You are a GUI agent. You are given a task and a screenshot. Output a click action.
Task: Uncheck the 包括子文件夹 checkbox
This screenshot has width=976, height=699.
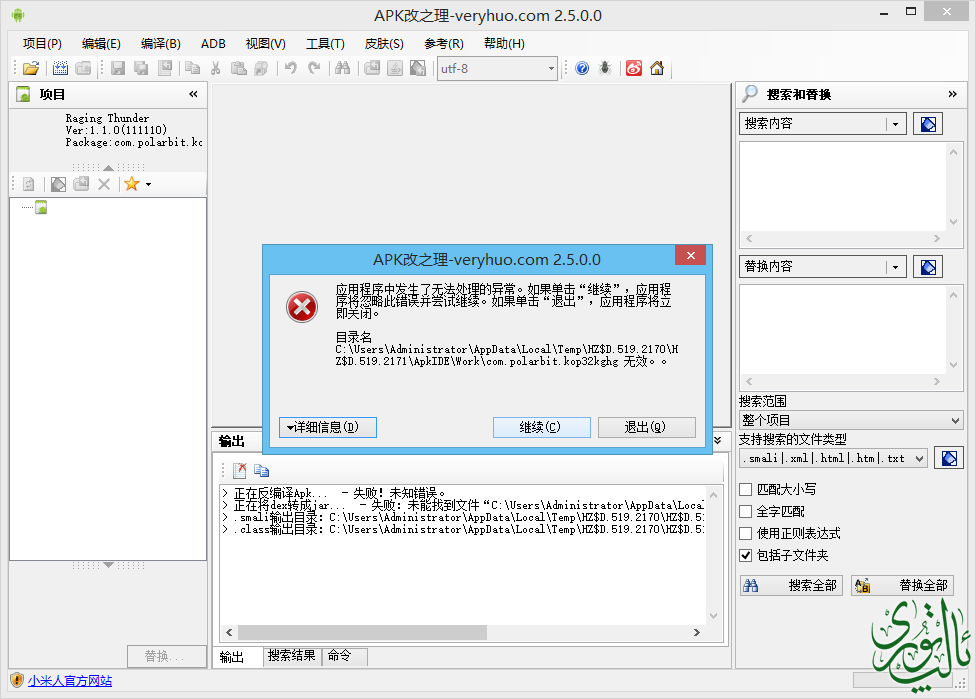pos(746,555)
